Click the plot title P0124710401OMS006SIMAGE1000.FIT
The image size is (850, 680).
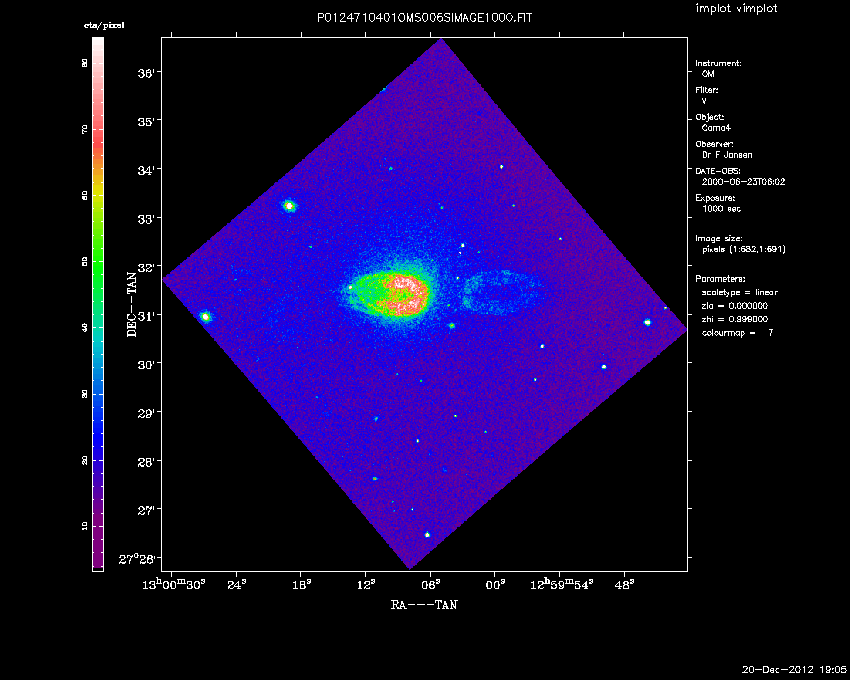pyautogui.click(x=424, y=18)
